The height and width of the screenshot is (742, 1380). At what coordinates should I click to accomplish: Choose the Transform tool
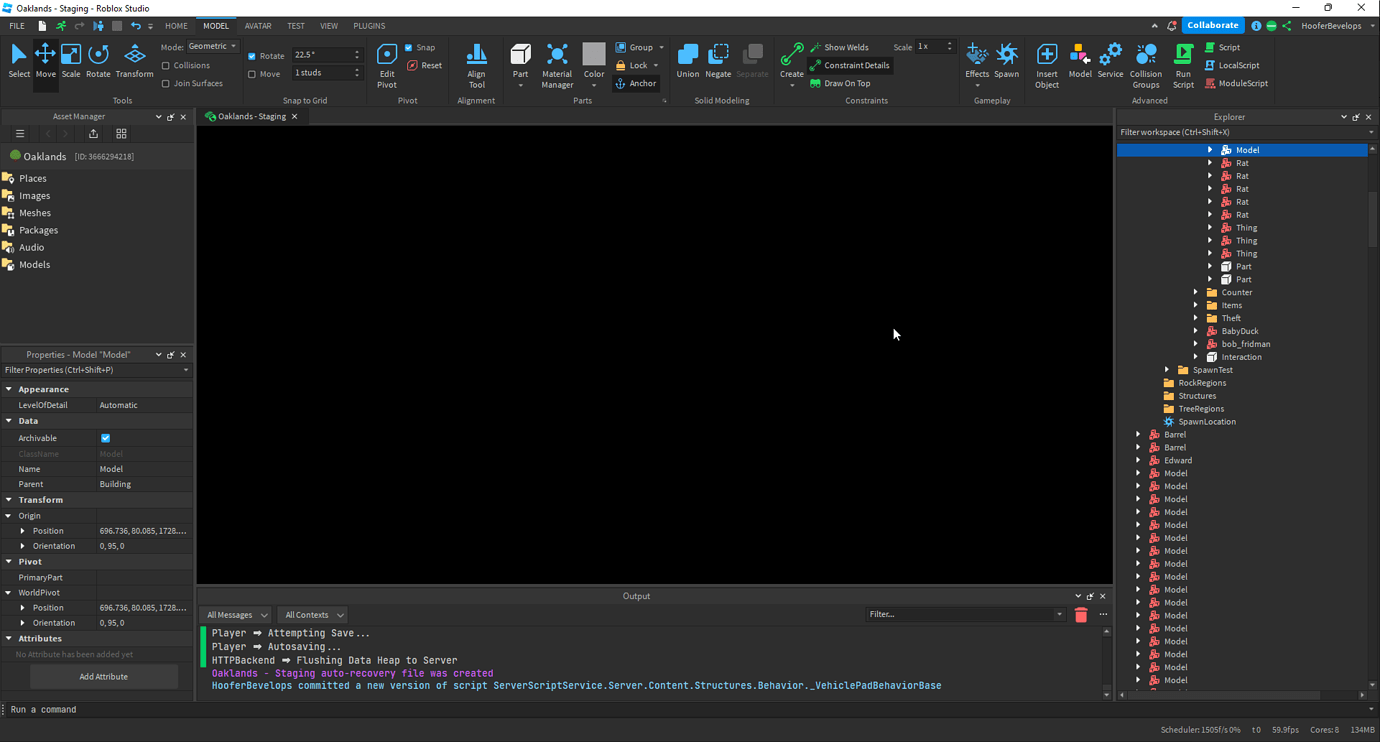point(134,60)
